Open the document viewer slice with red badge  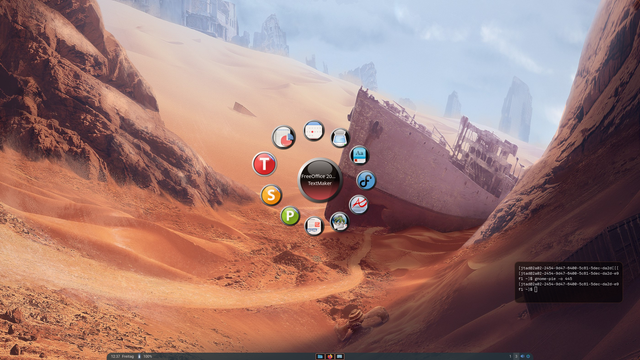point(314,226)
